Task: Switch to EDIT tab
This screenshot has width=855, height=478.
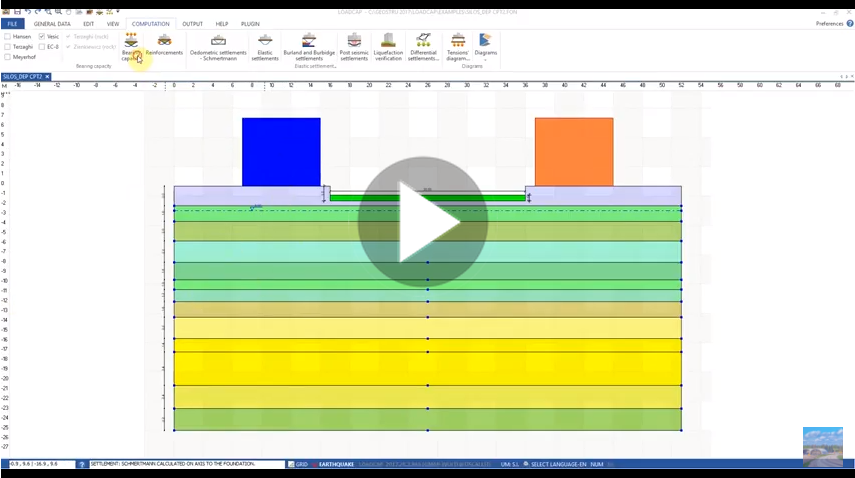Action: 88,24
